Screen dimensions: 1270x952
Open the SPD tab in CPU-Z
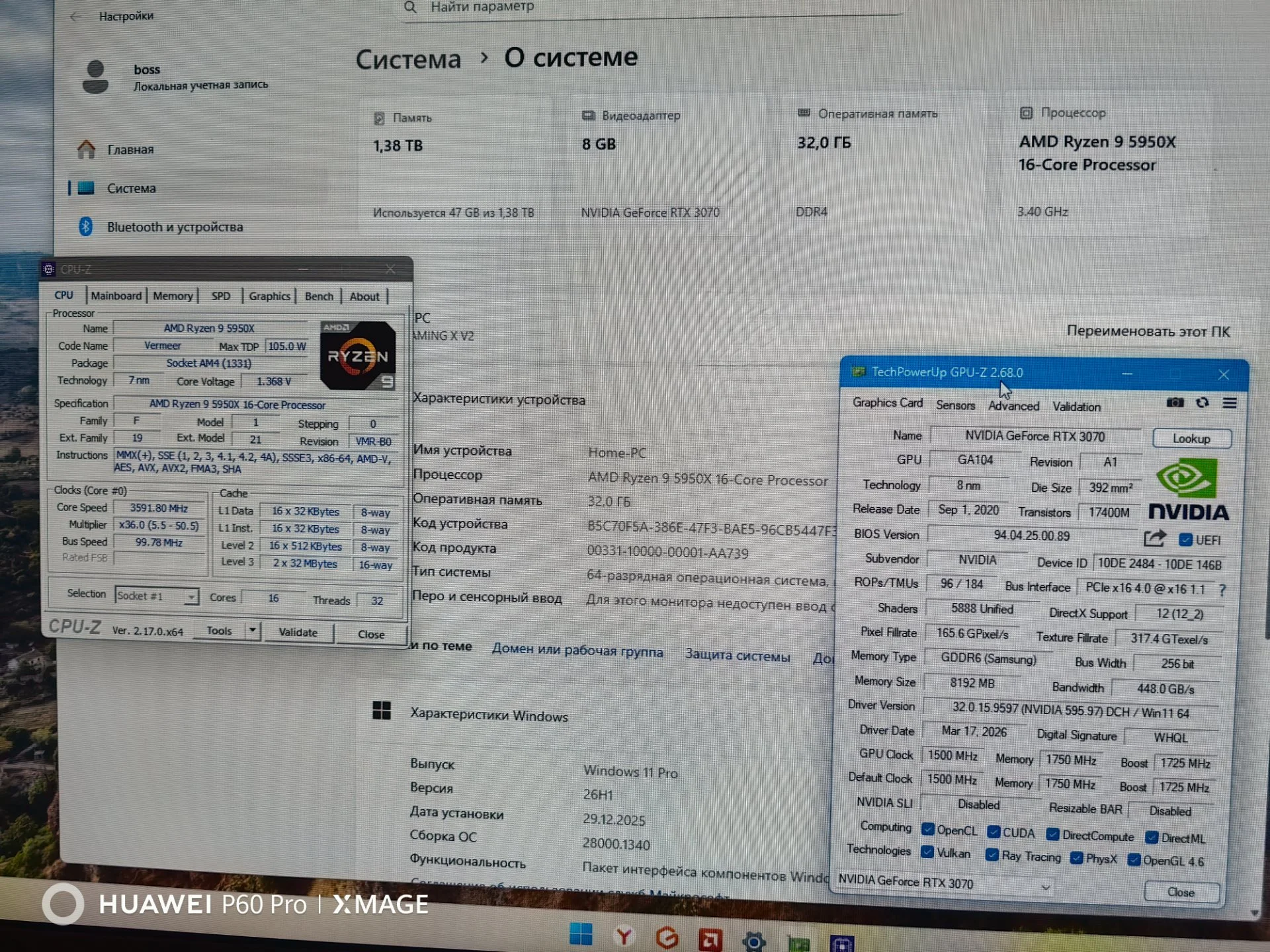221,296
